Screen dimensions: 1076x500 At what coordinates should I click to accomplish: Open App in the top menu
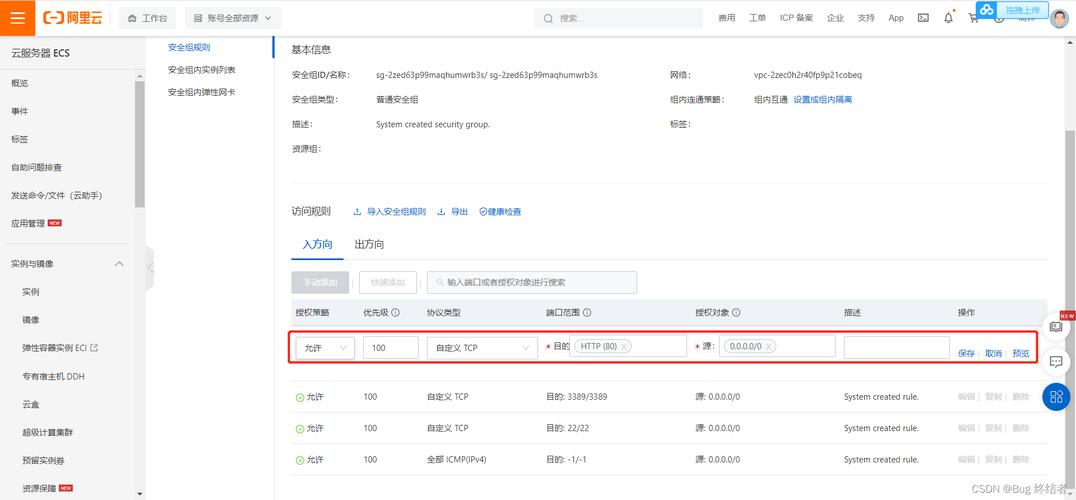tap(896, 19)
